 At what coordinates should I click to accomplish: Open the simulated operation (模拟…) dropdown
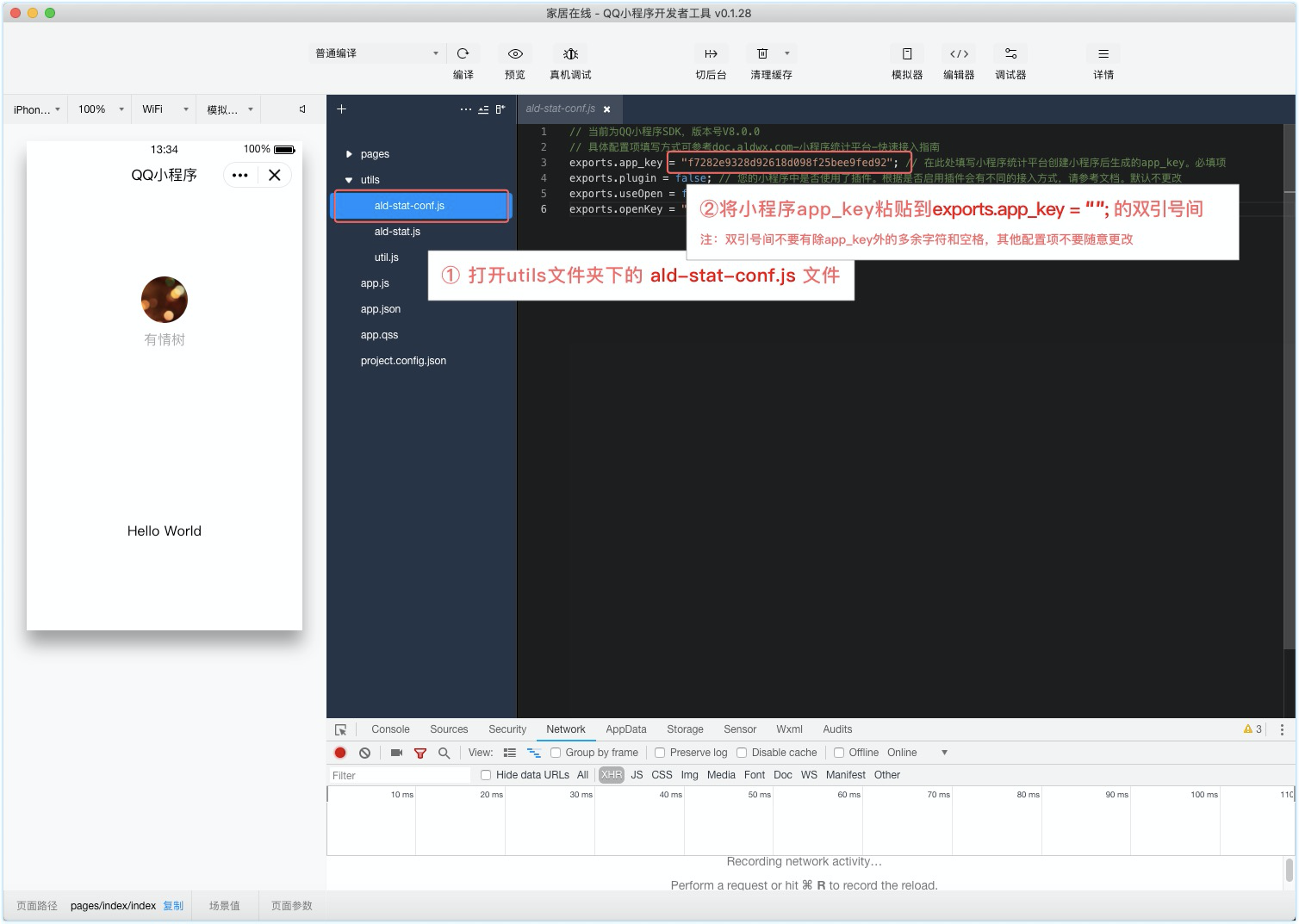[230, 109]
